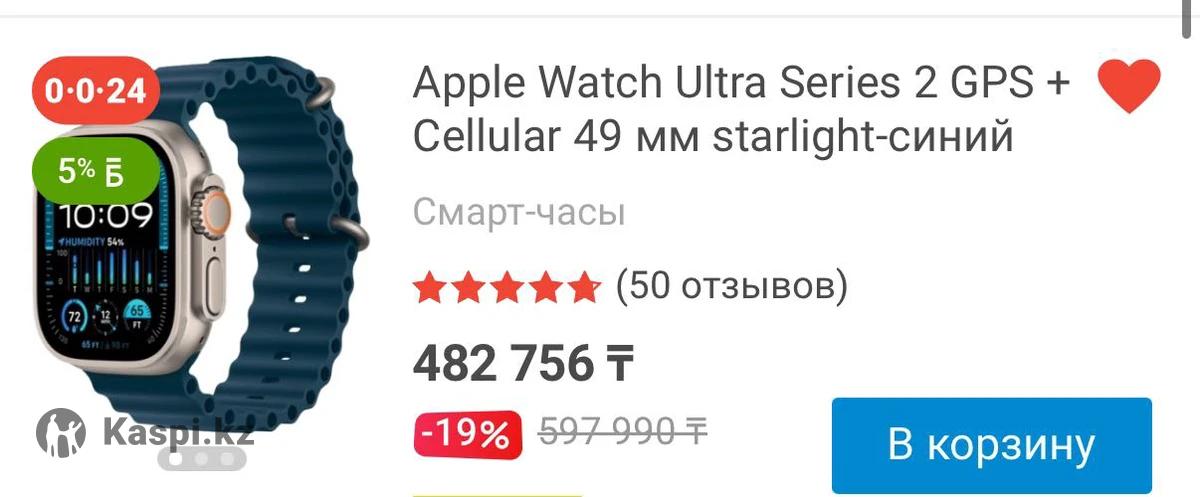Tap the green 5% Б bonus badge
This screenshot has width=1200, height=497.
[97, 170]
